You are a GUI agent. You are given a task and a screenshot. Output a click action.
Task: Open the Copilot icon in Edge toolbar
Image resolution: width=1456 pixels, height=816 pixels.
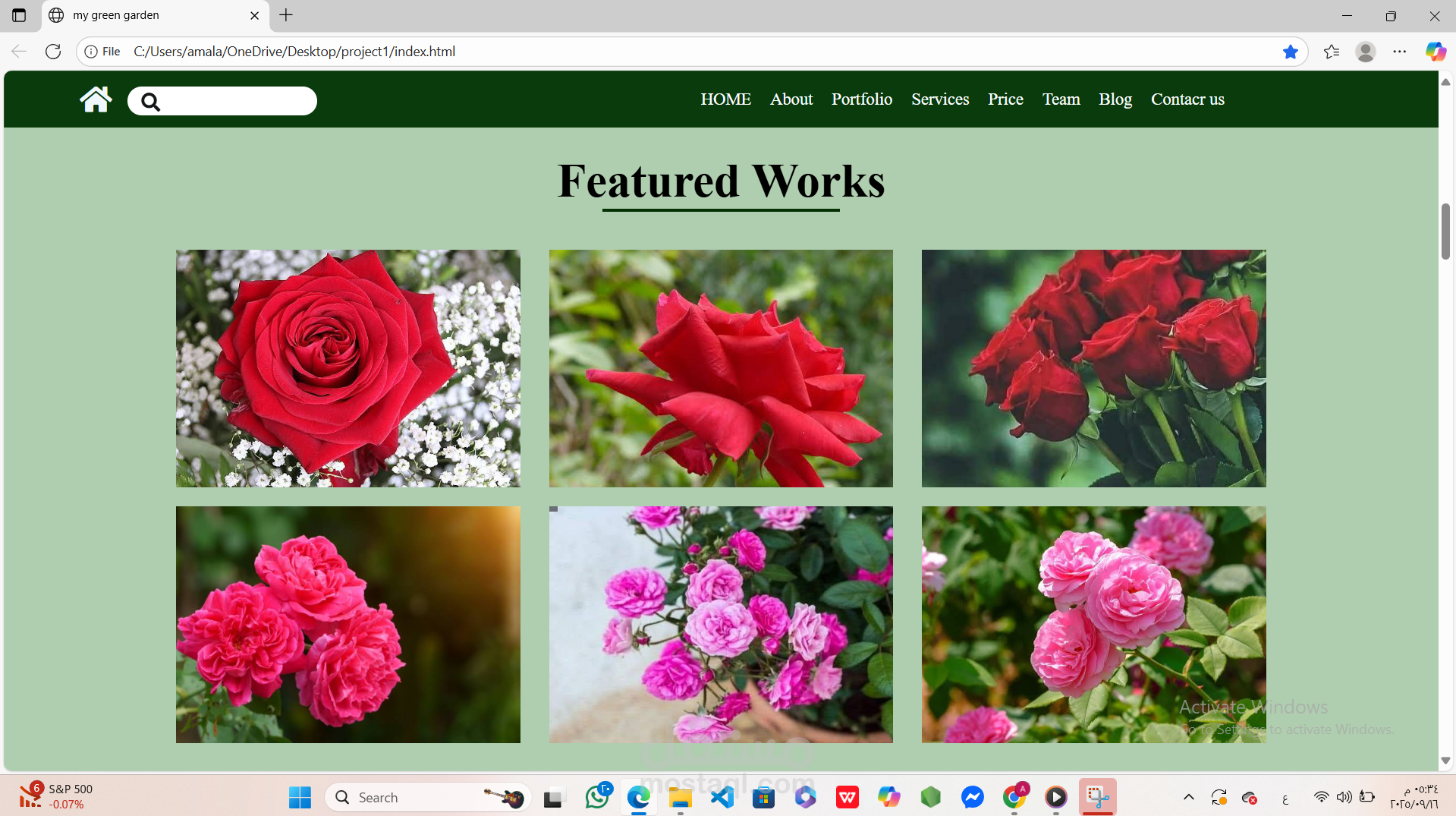pyautogui.click(x=1435, y=52)
